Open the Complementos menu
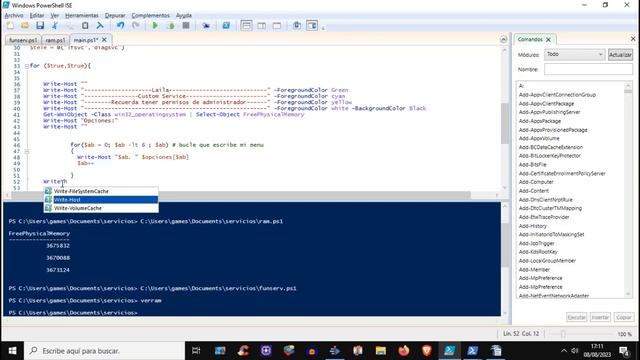This screenshot has height=360, width=640. point(150,15)
